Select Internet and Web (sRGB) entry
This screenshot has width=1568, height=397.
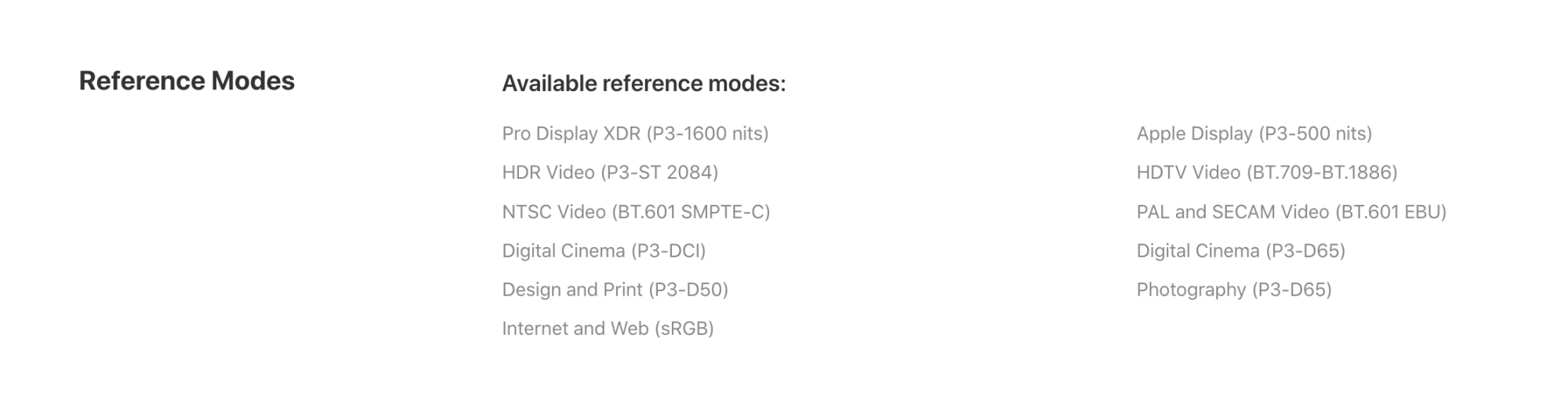608,329
